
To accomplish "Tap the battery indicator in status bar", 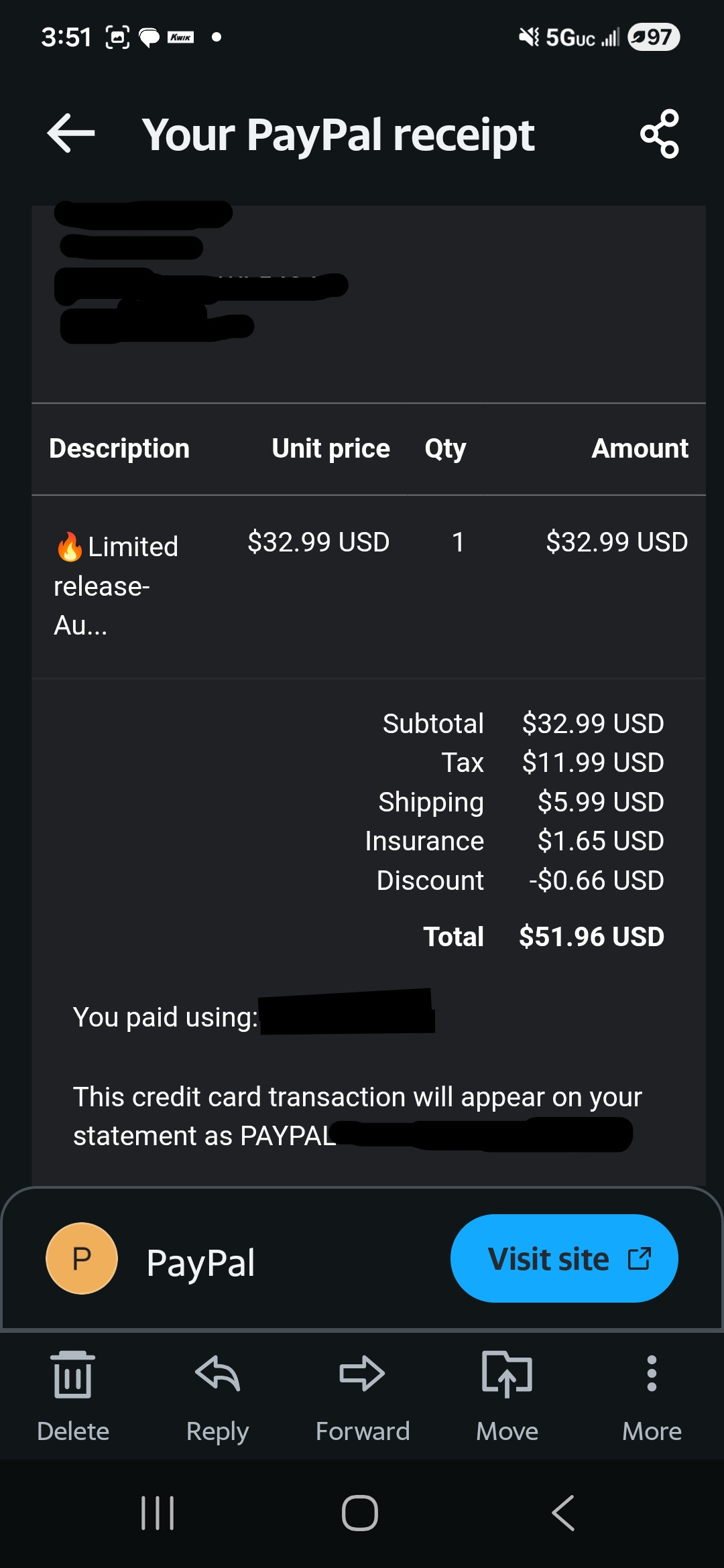I will [x=654, y=37].
